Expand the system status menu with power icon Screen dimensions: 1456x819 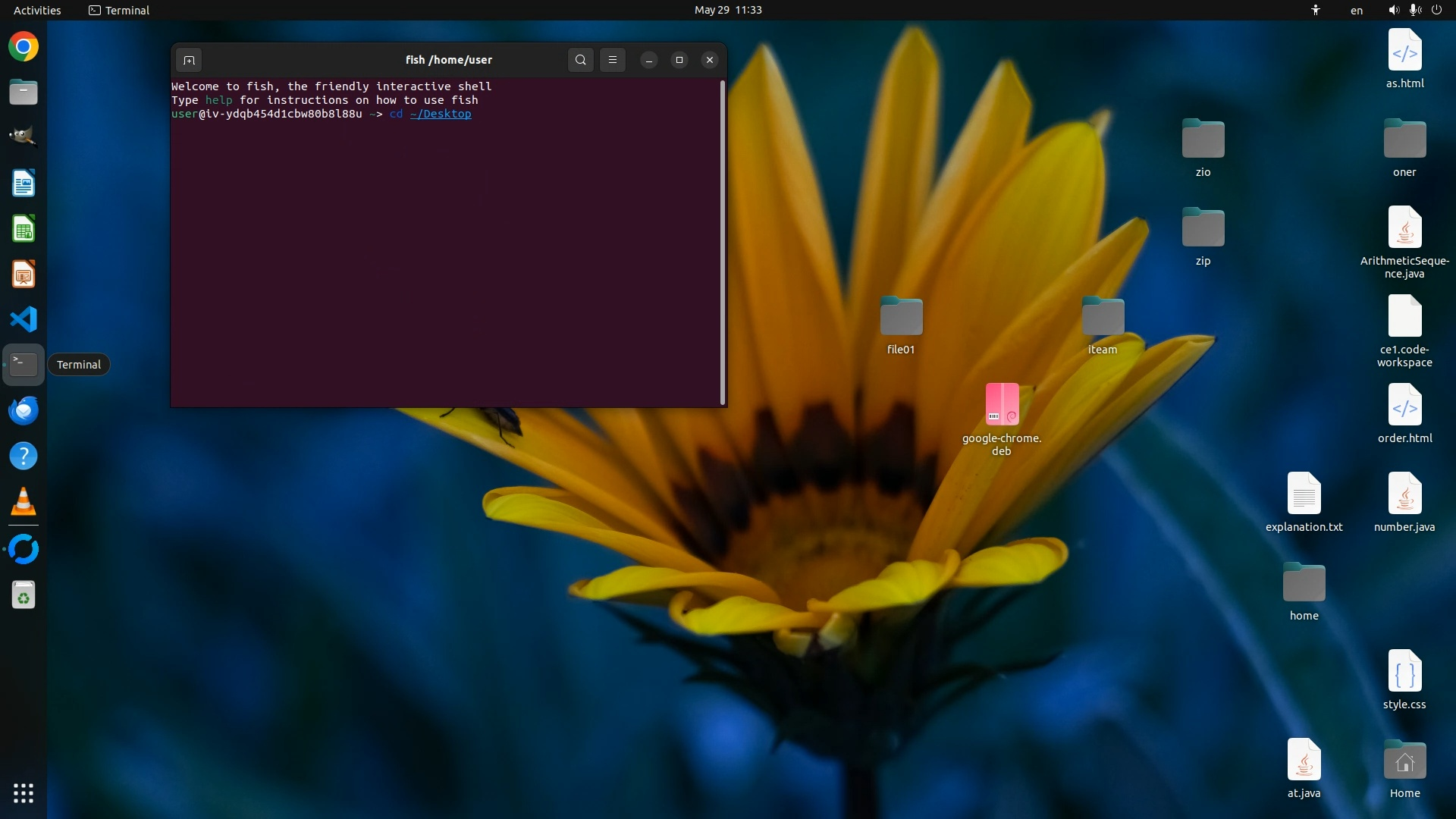(x=1436, y=10)
